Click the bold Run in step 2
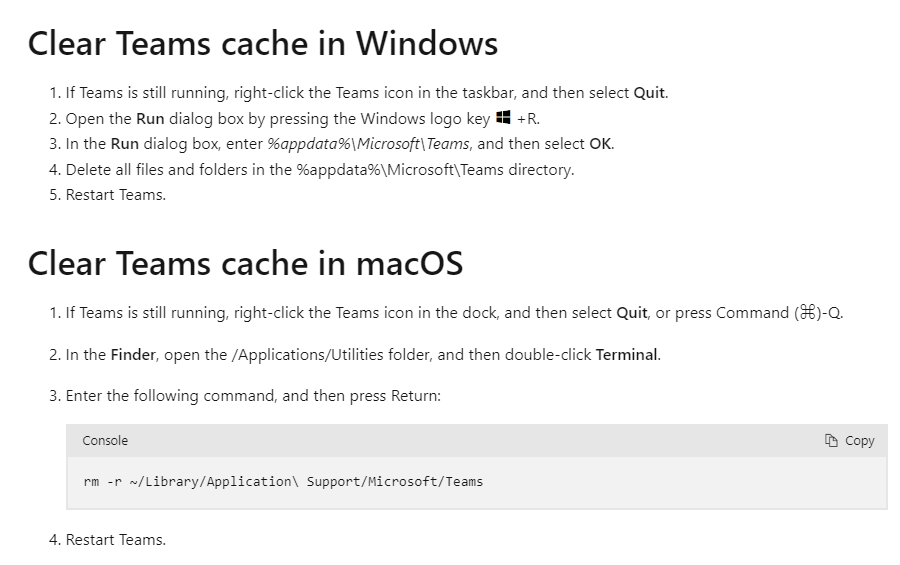Screen dimensions: 900x565 [150, 118]
